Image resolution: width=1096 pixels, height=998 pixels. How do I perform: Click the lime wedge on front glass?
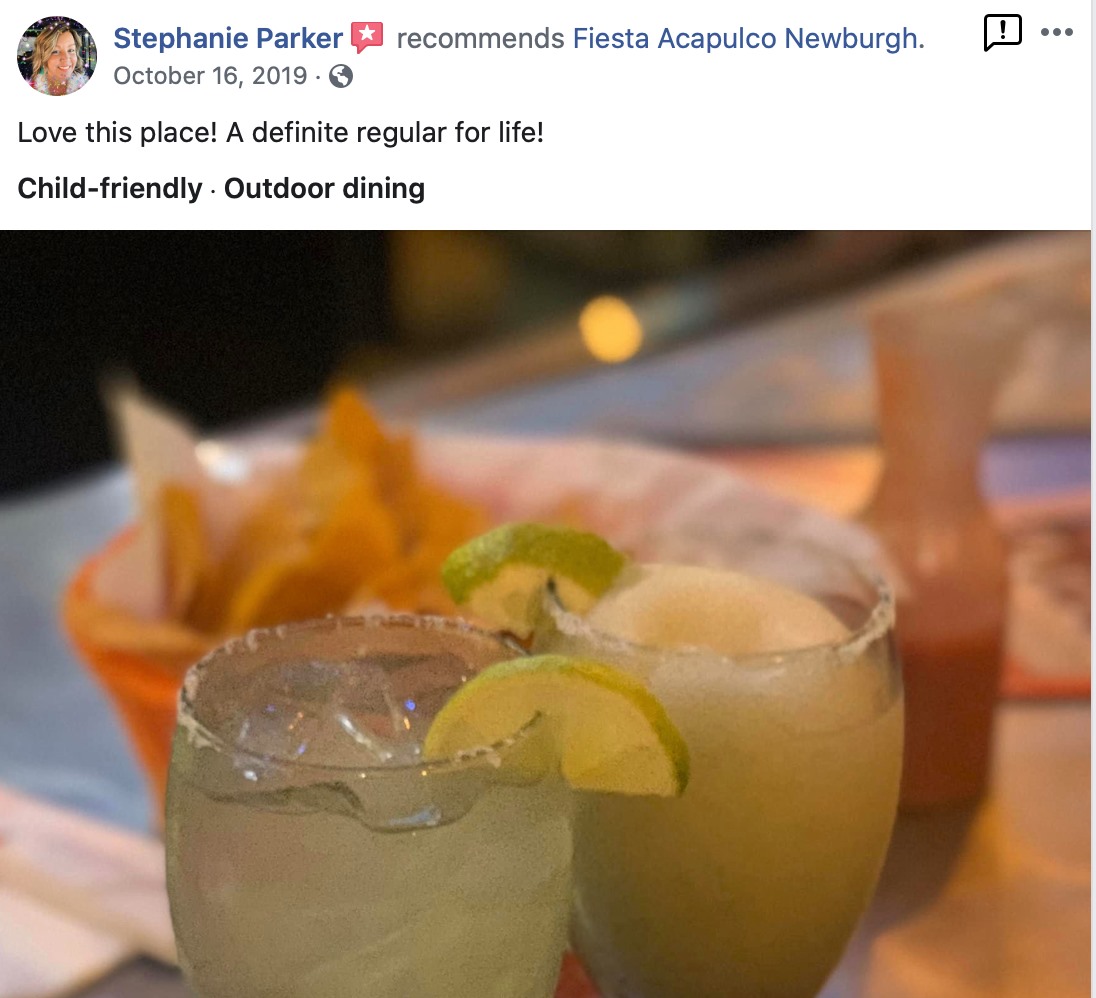559,725
